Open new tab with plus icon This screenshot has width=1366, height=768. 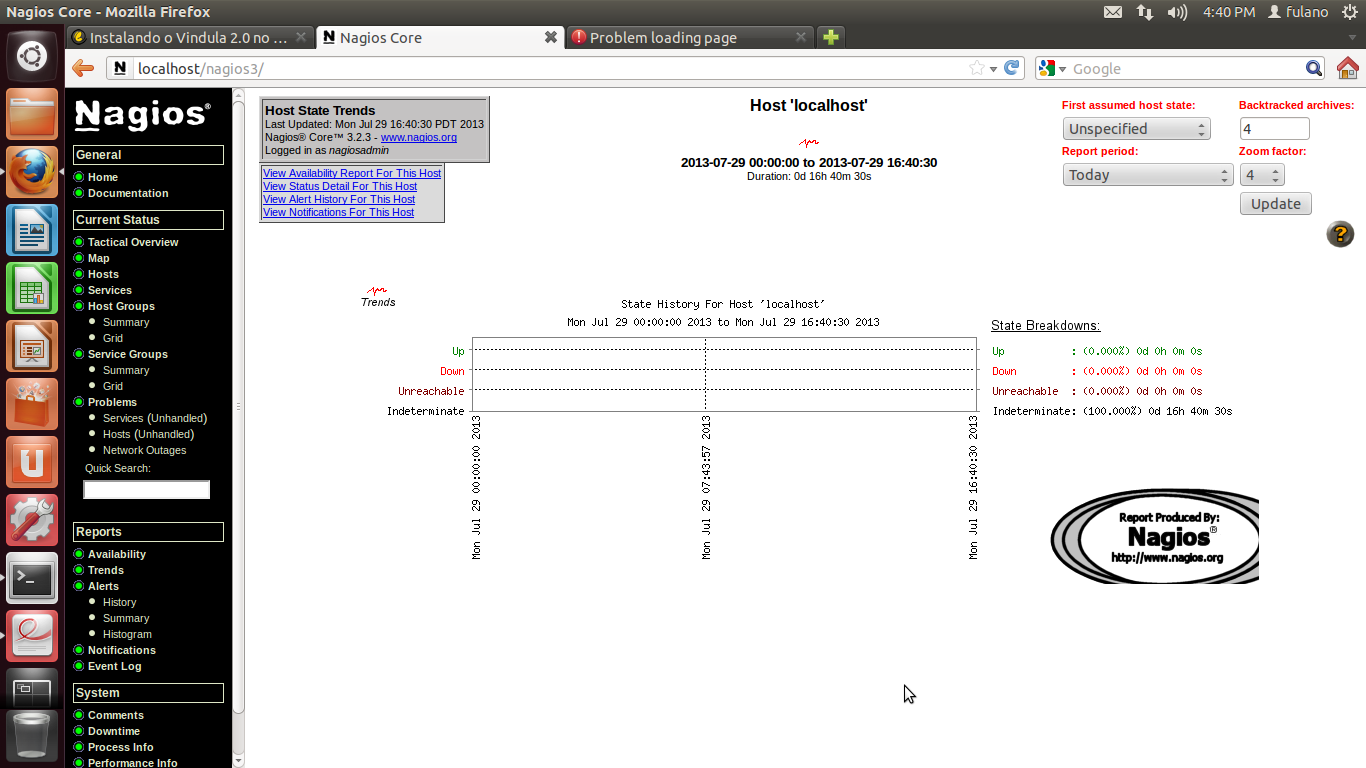pyautogui.click(x=830, y=37)
